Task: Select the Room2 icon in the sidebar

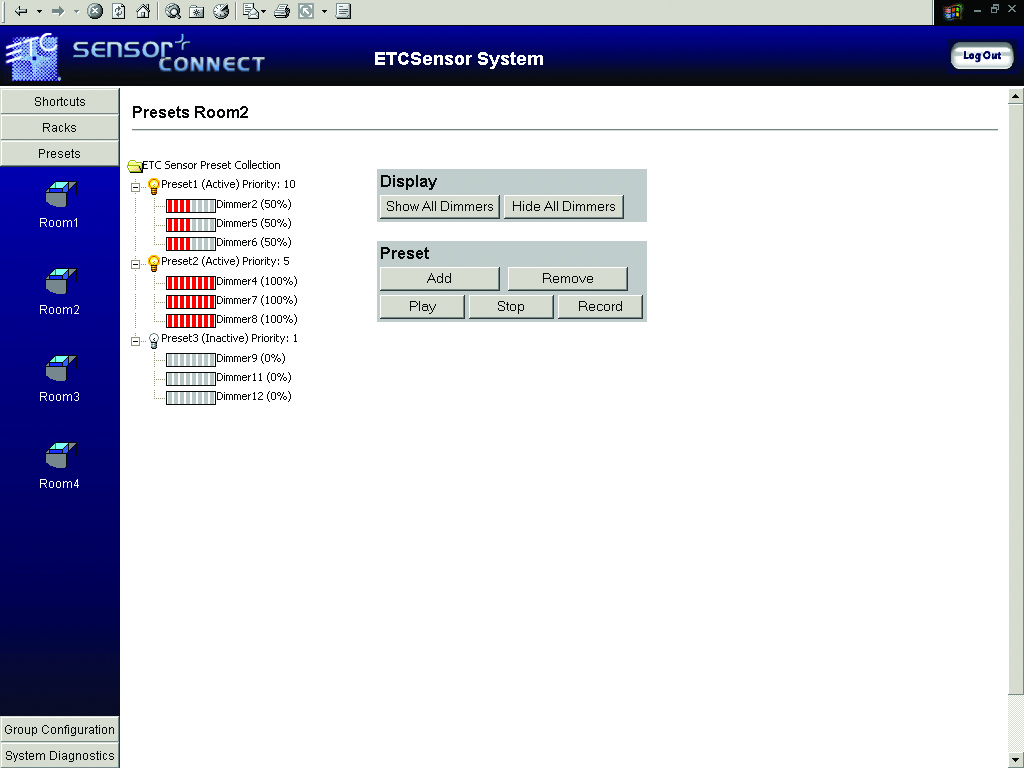Action: 60,282
